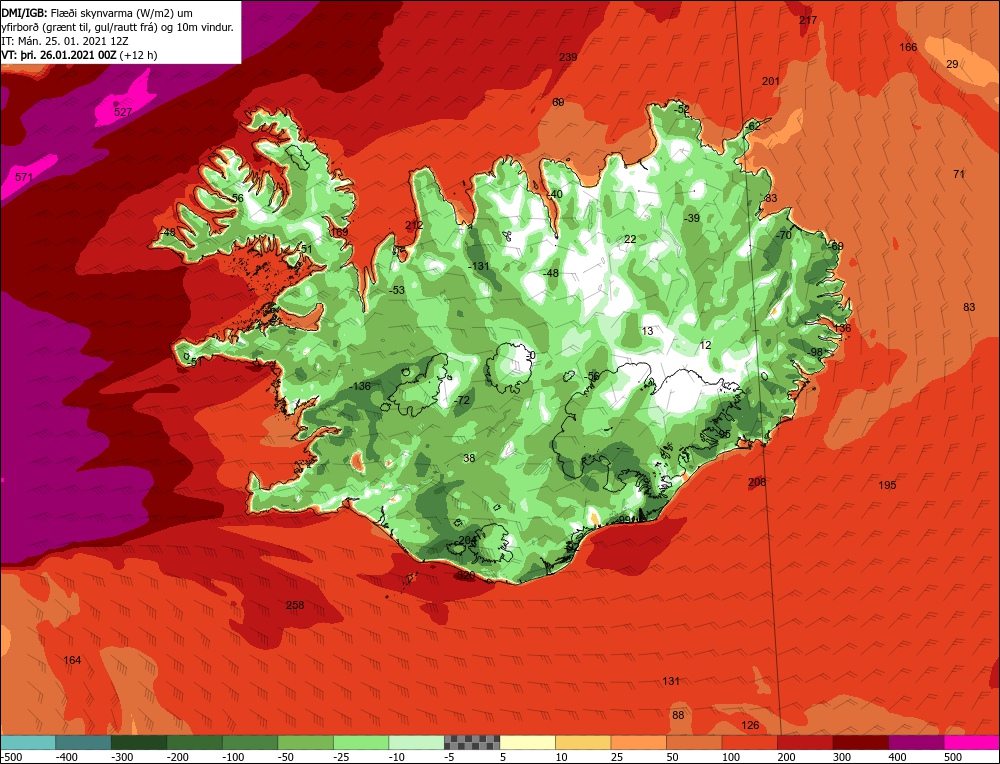Image resolution: width=1000 pixels, height=764 pixels.
Task: Click the 239 flux value
Action: coord(568,57)
